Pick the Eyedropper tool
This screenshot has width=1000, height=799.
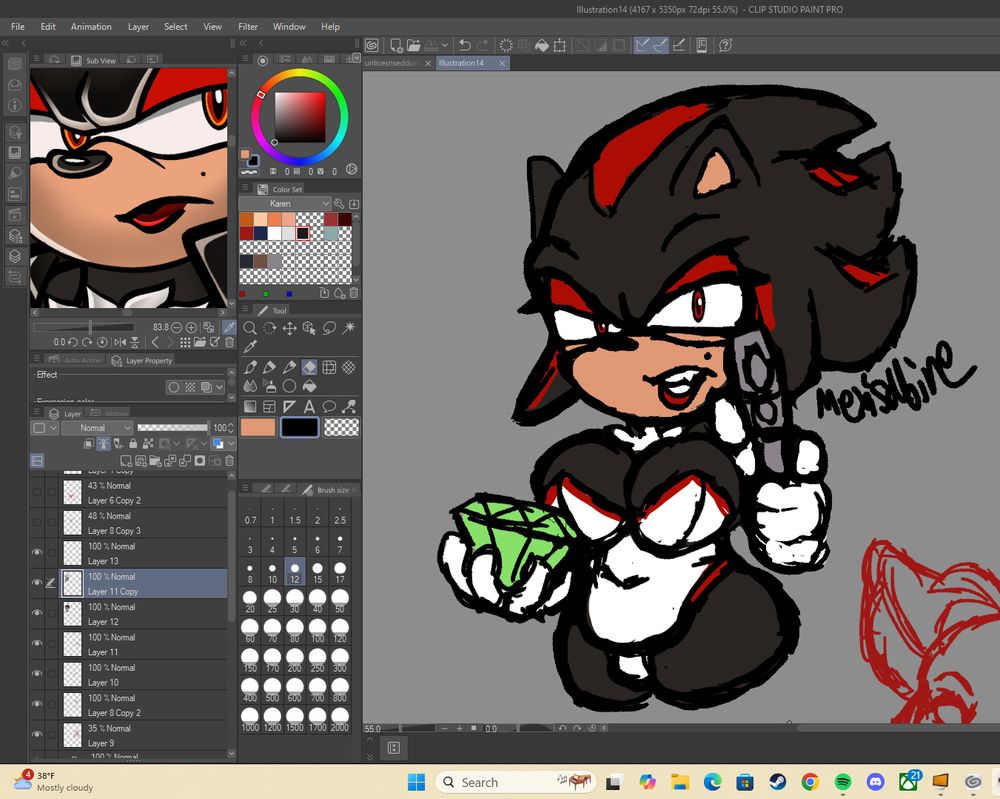point(250,346)
